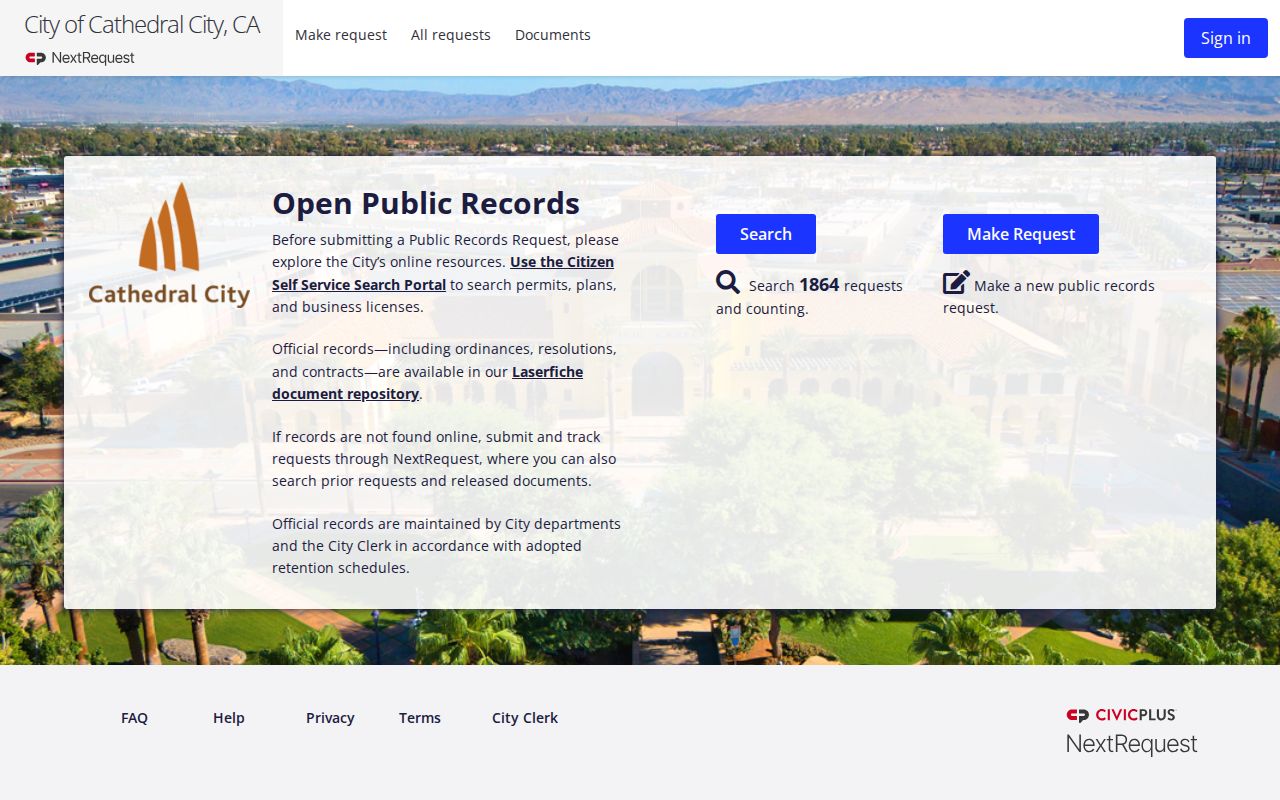The width and height of the screenshot is (1280, 800).
Task: Click the Open Public Records heading
Action: pyautogui.click(x=426, y=203)
